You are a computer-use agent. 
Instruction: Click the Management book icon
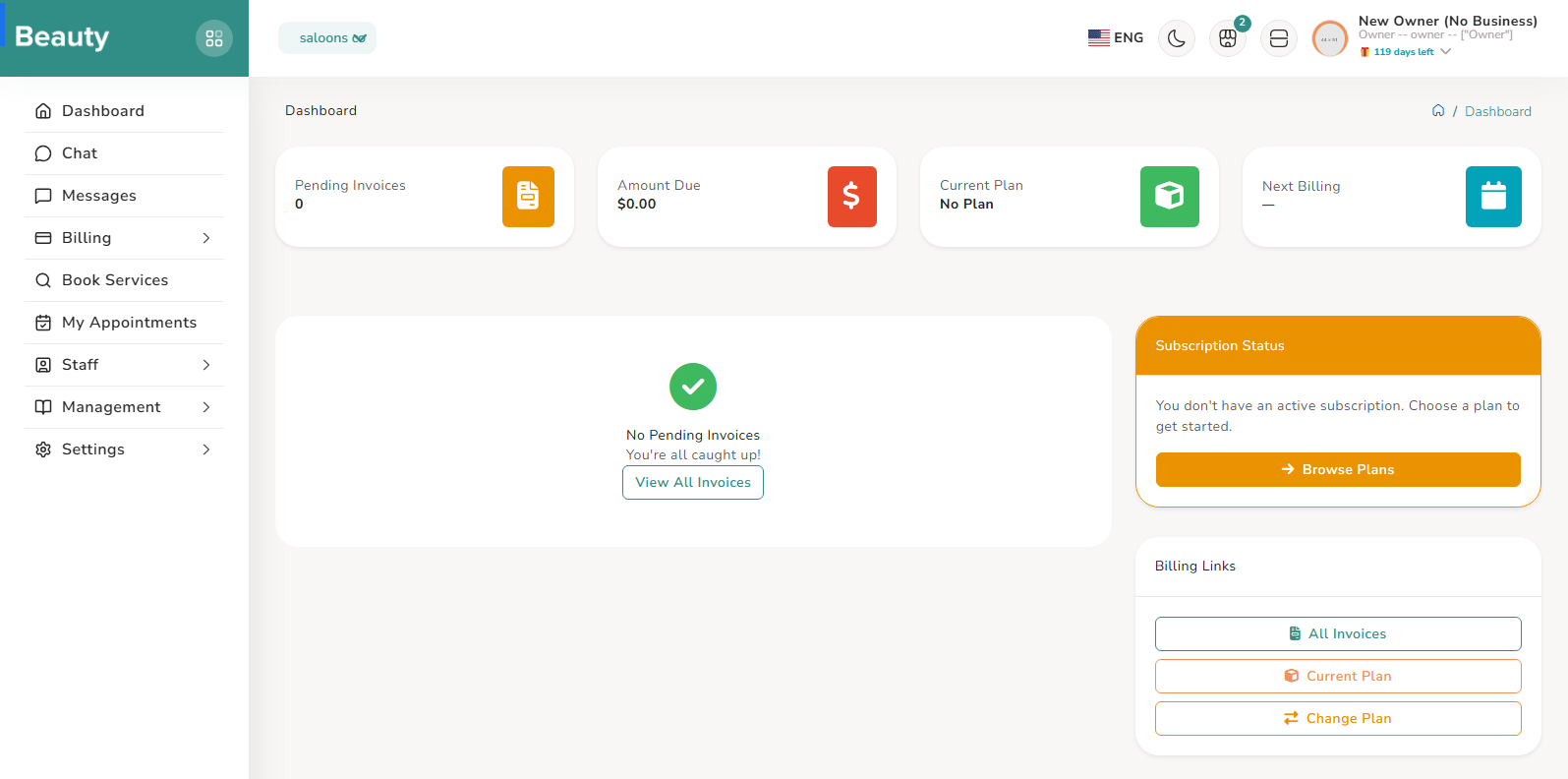(x=43, y=407)
